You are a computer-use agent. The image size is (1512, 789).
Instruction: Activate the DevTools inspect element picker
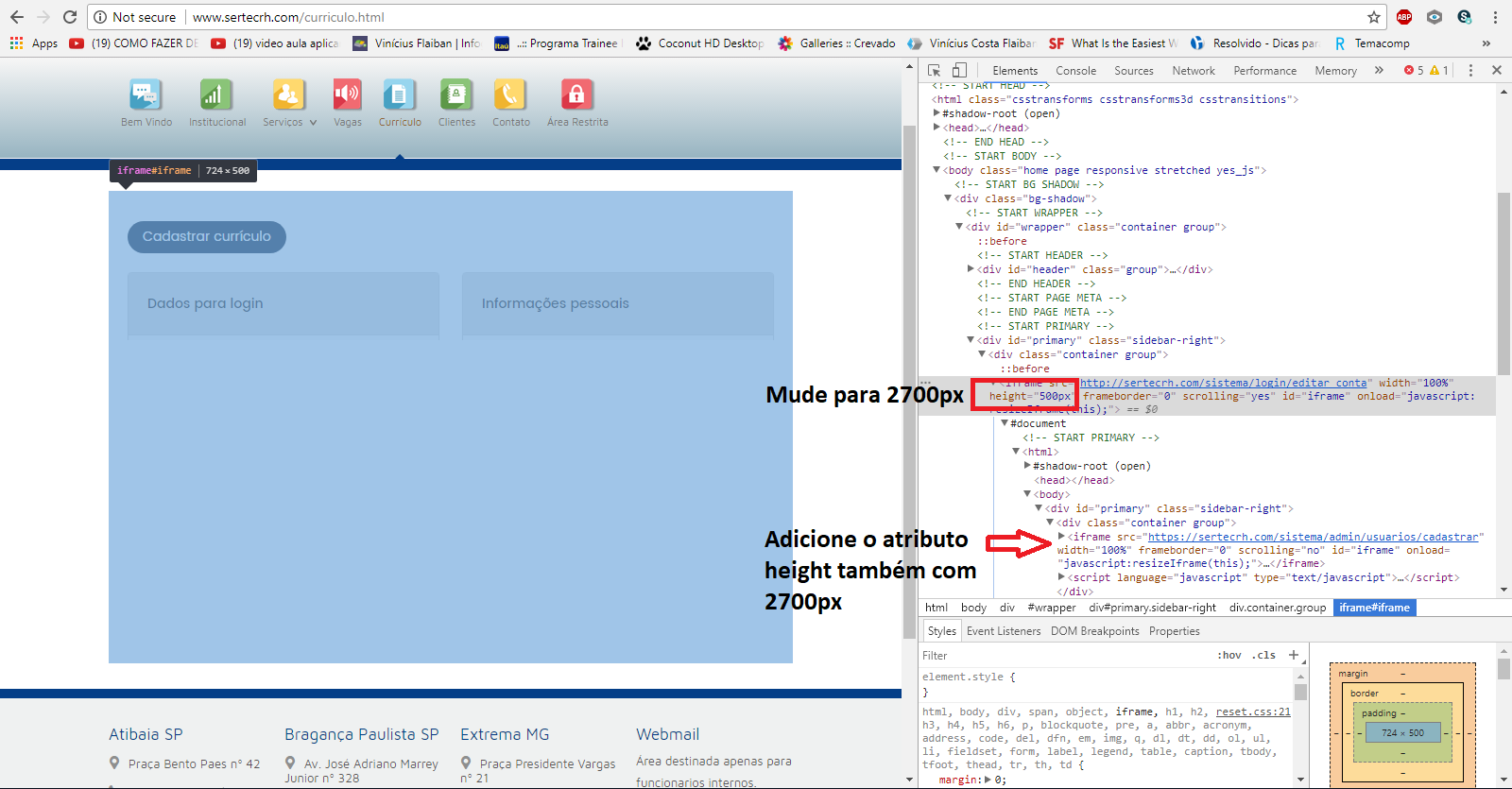tap(935, 70)
